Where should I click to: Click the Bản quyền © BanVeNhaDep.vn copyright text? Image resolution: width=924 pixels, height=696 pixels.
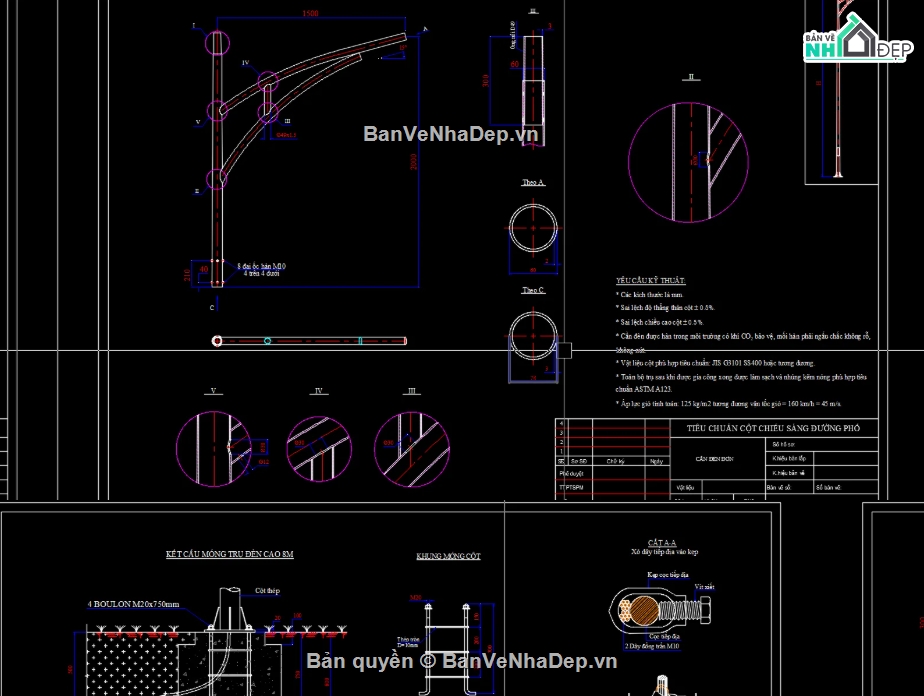462,661
